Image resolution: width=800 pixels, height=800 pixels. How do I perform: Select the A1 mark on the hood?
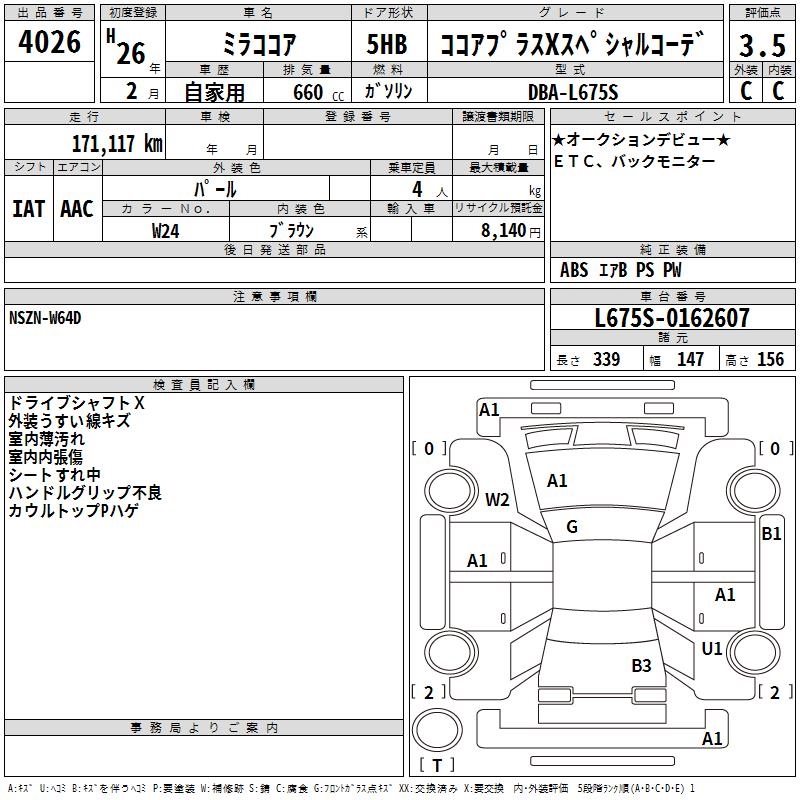(x=557, y=481)
